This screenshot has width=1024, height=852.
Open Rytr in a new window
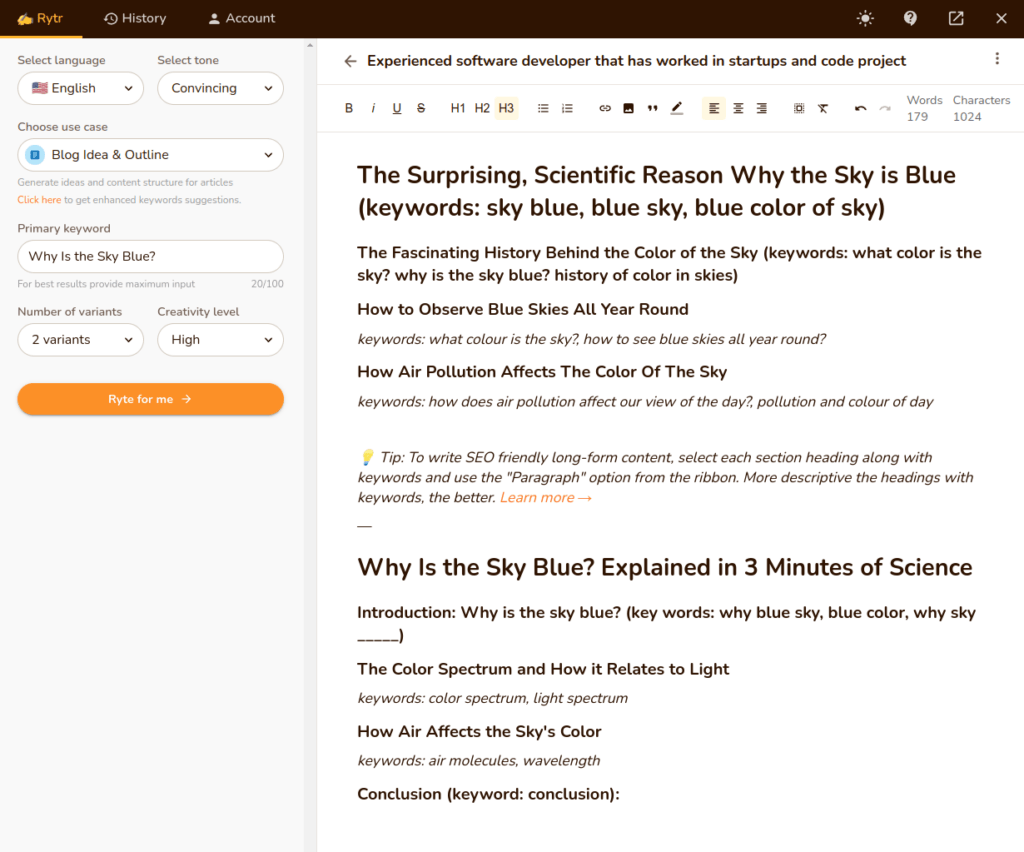tap(956, 18)
